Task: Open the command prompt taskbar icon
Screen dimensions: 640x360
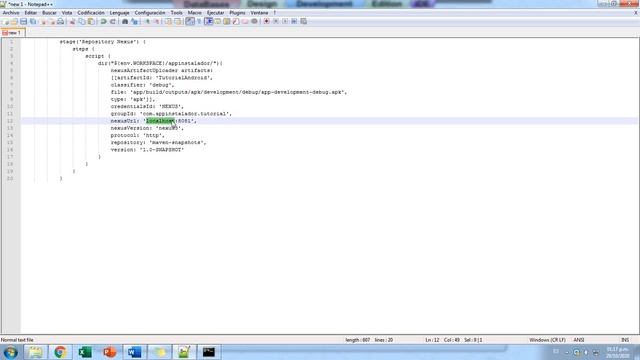Action: coord(209,352)
